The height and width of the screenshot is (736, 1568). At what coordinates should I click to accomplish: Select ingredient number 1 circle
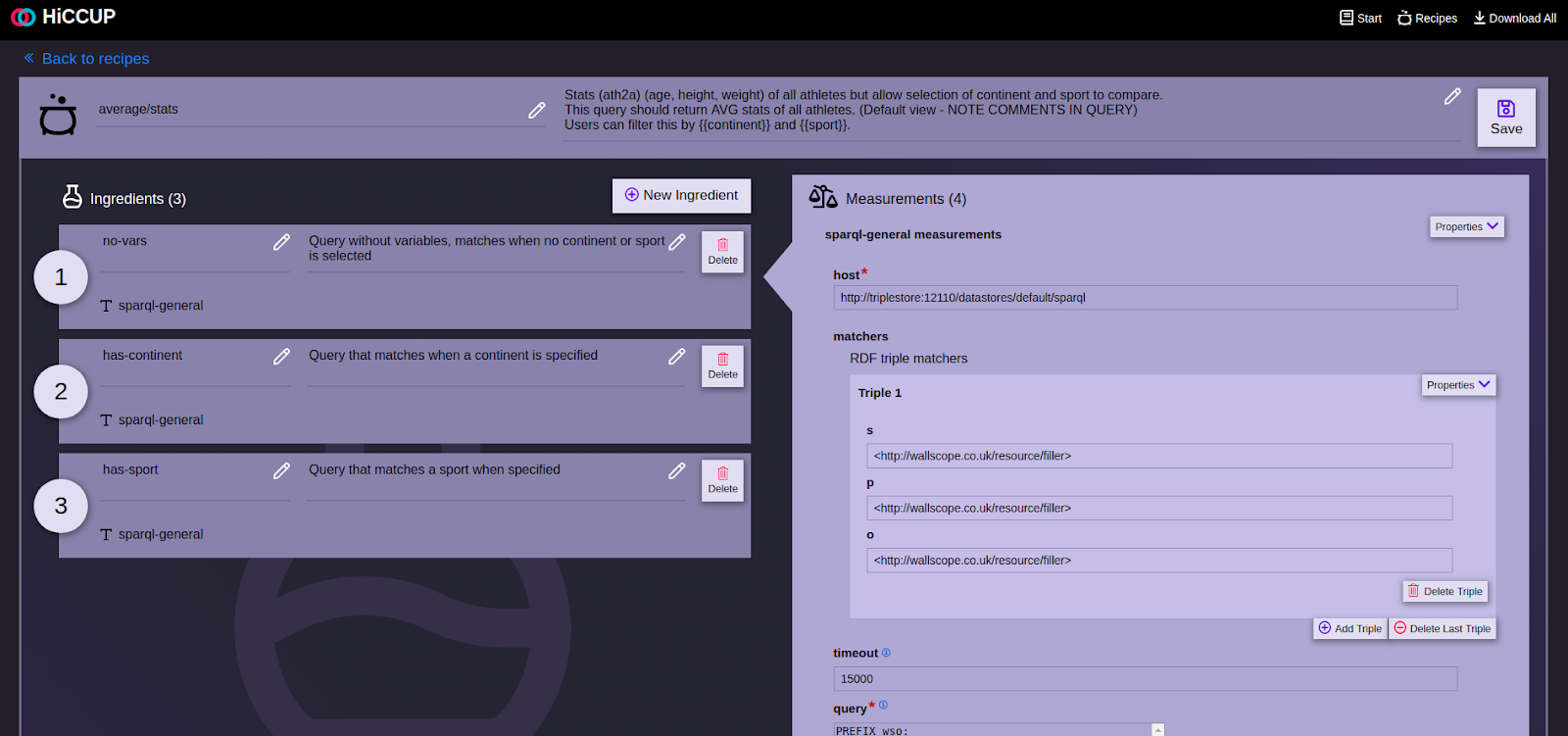point(61,277)
